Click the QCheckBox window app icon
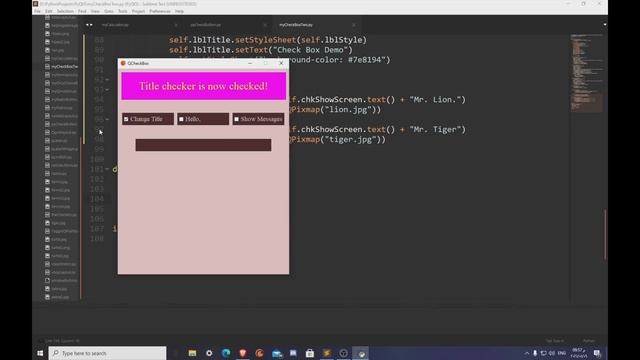 pos(123,63)
